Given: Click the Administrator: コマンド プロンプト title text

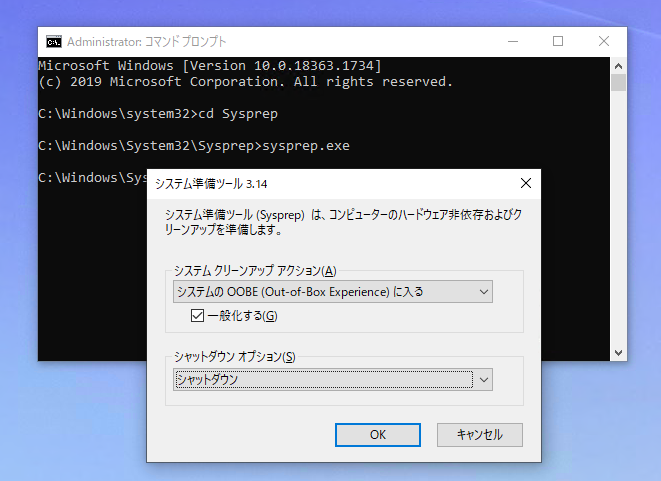Looking at the screenshot, I should point(147,42).
